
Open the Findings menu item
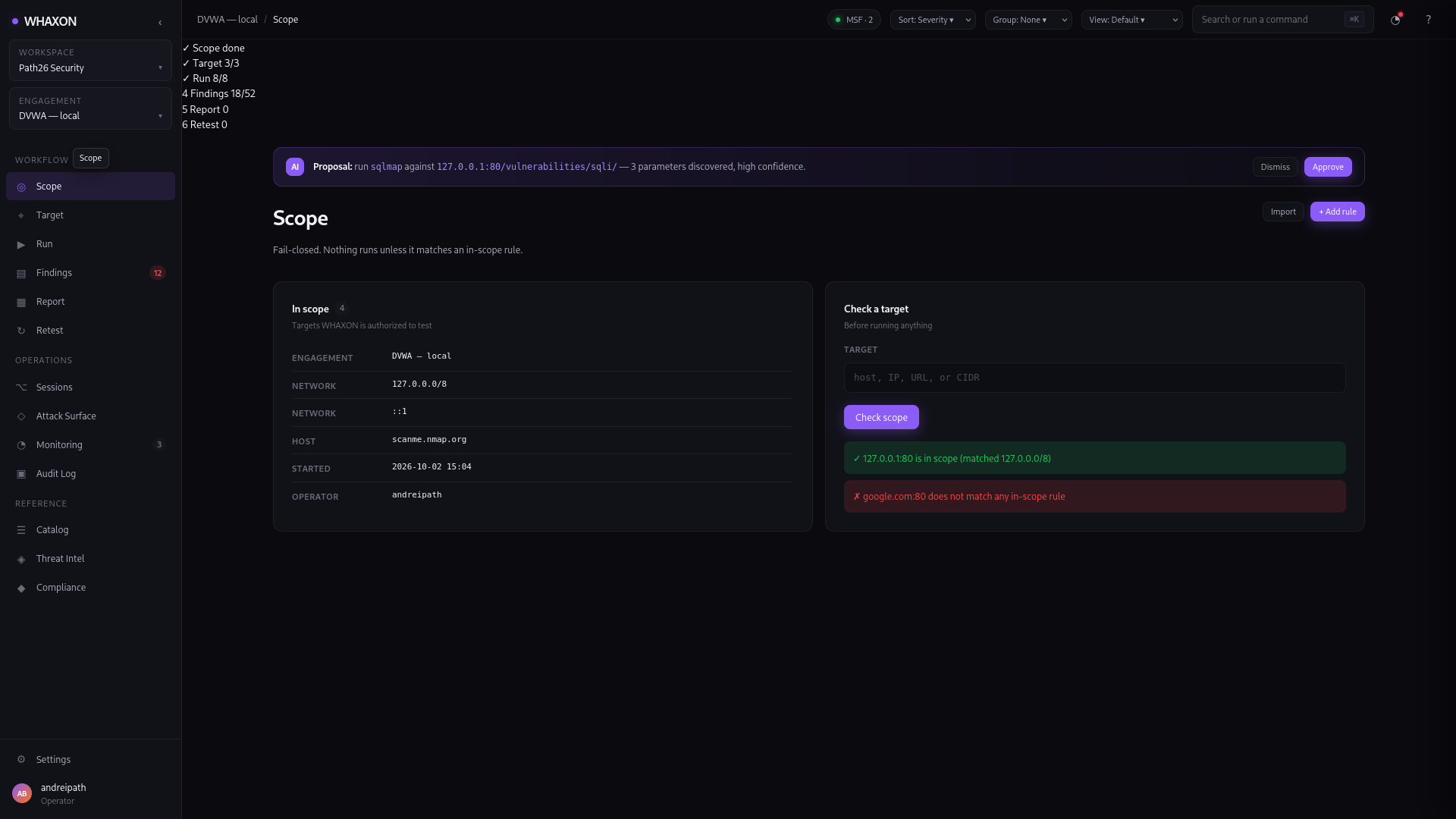(90, 273)
